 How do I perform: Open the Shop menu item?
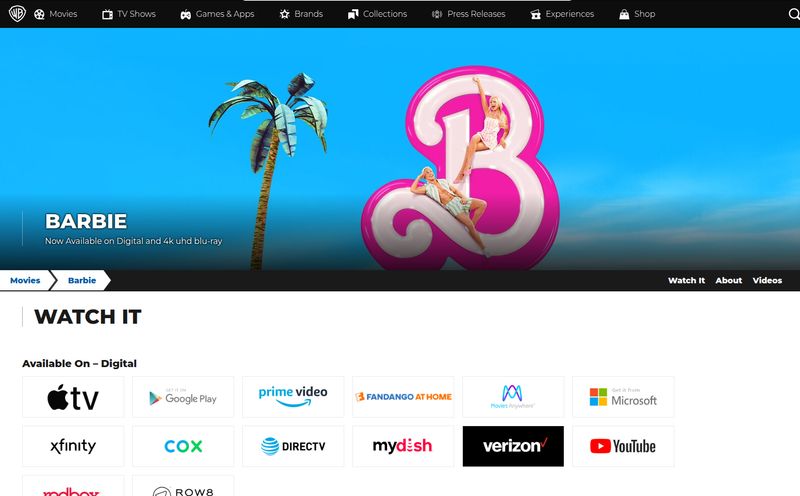(644, 14)
